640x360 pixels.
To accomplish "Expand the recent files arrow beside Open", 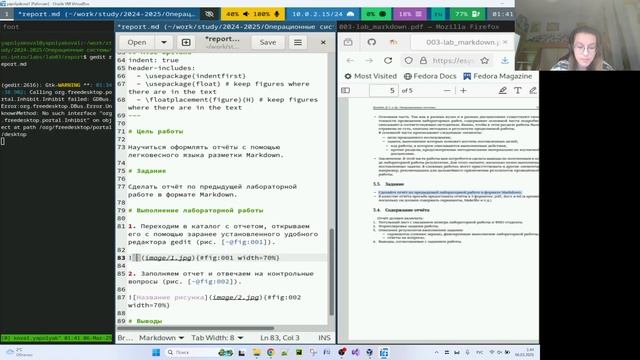I will tap(164, 42).
